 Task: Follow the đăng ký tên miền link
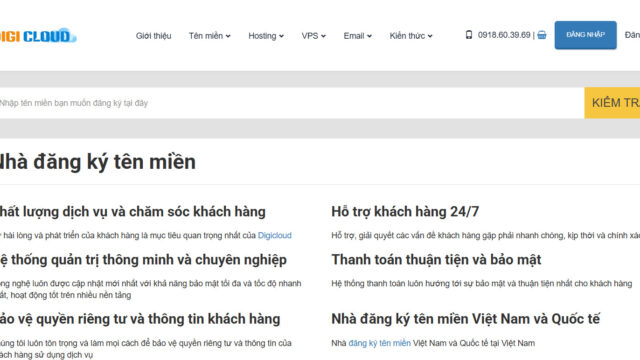[380, 343]
